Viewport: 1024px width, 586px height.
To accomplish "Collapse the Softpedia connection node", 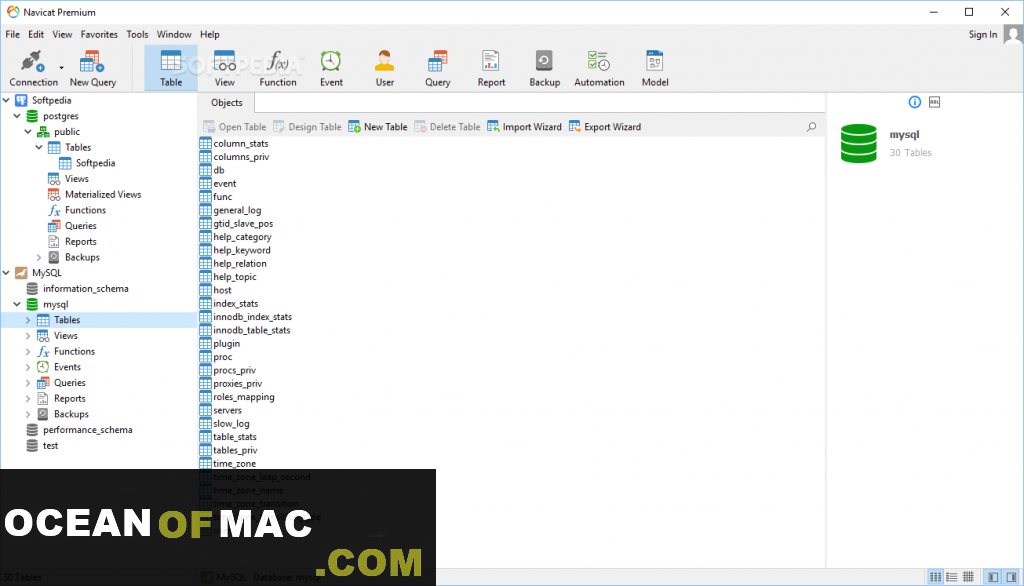I will pos(7,100).
